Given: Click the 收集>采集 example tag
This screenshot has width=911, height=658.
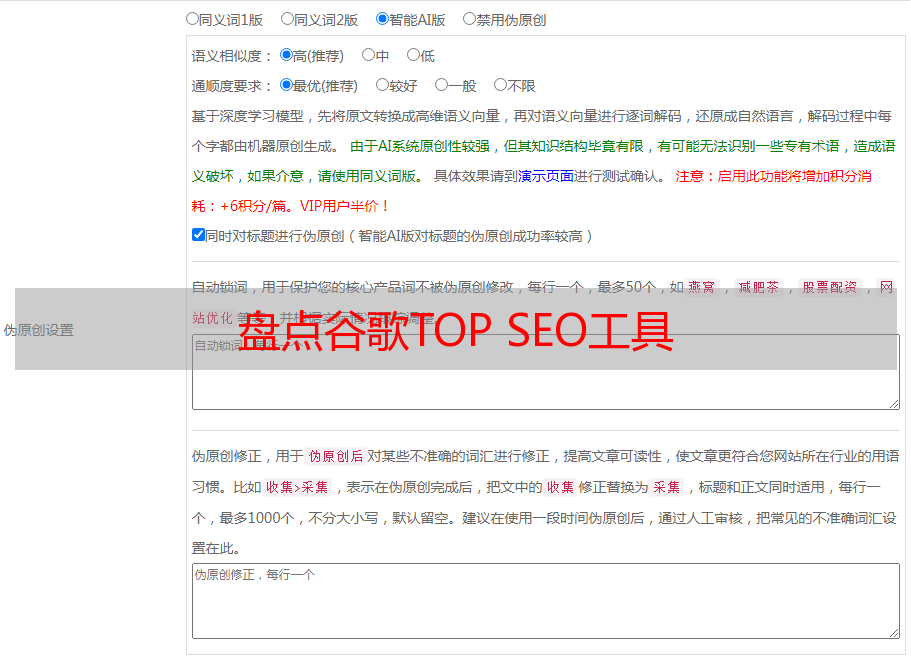Looking at the screenshot, I should pyautogui.click(x=297, y=487).
